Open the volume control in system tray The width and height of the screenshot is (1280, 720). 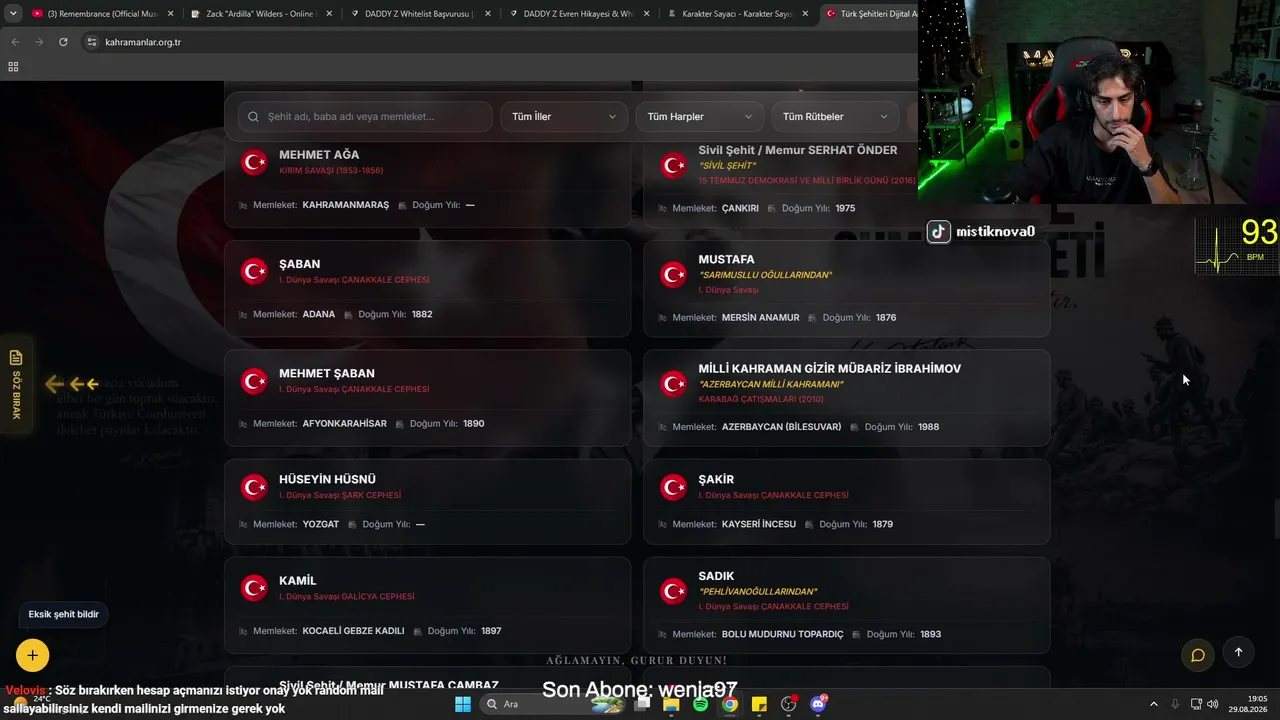[1213, 704]
